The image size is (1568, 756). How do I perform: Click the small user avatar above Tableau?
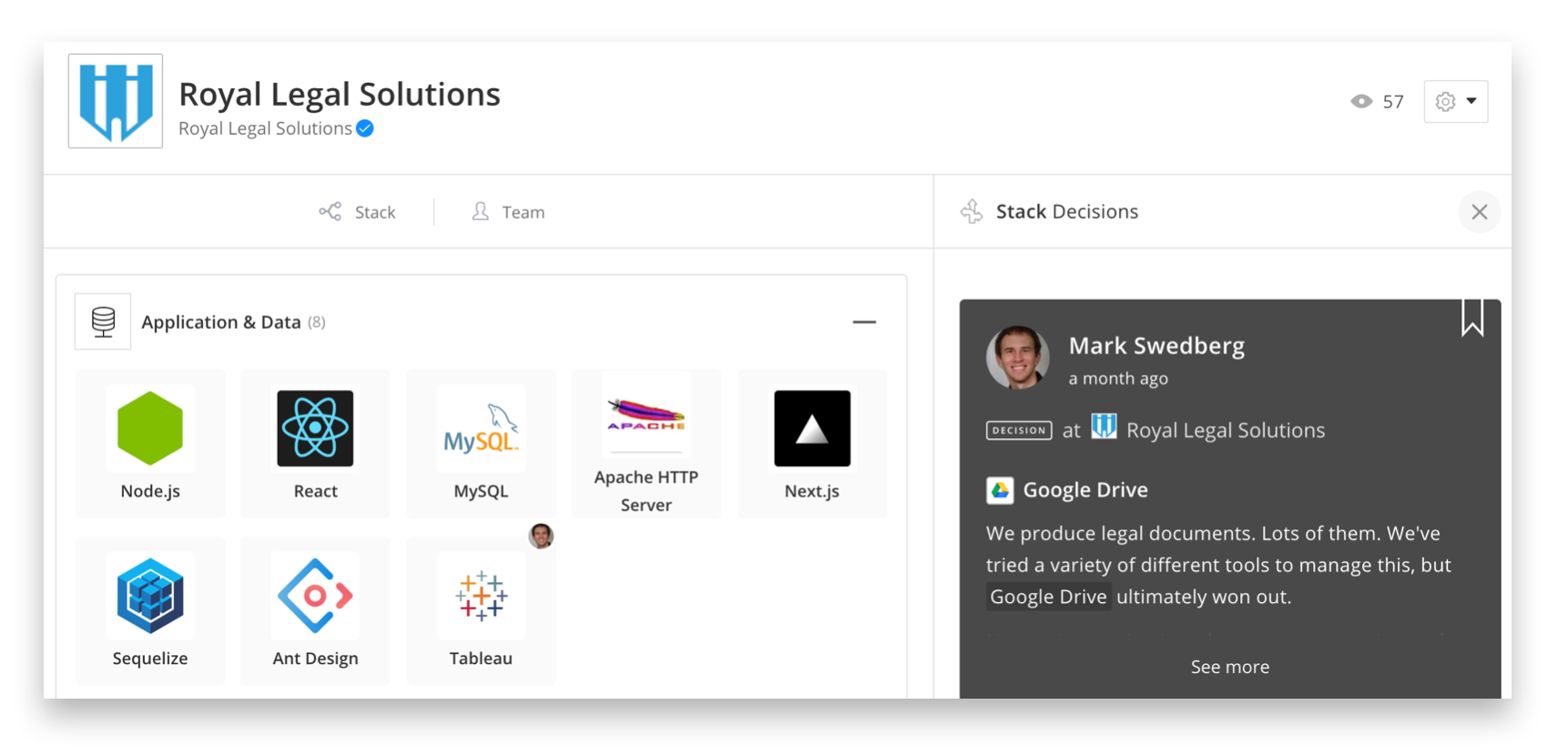coord(542,536)
